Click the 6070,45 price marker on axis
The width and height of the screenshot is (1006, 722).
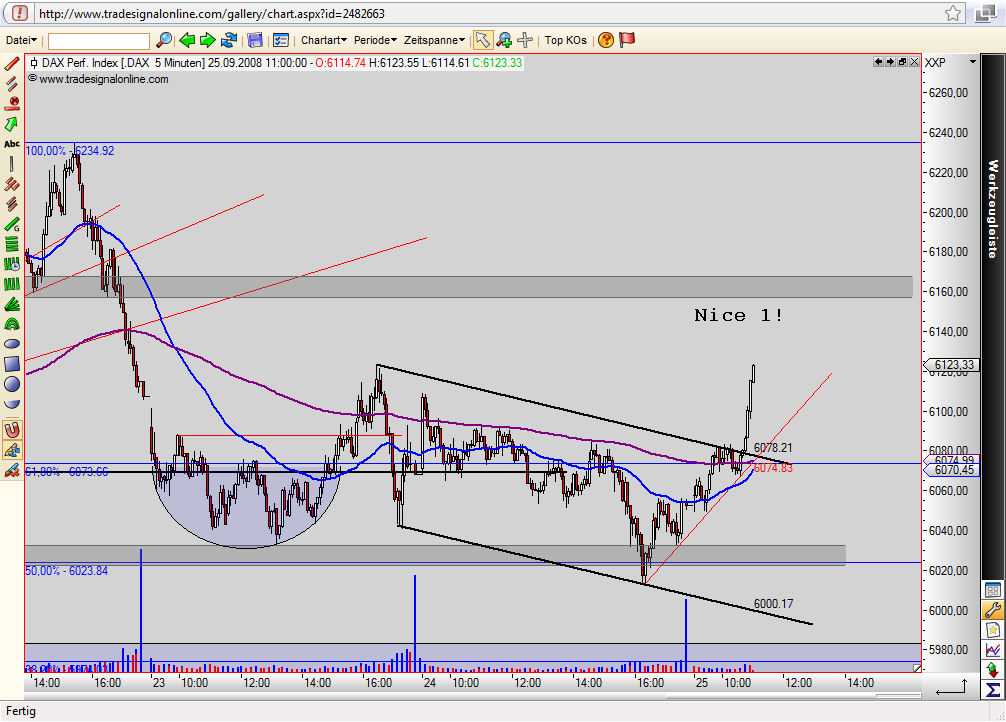click(x=952, y=470)
